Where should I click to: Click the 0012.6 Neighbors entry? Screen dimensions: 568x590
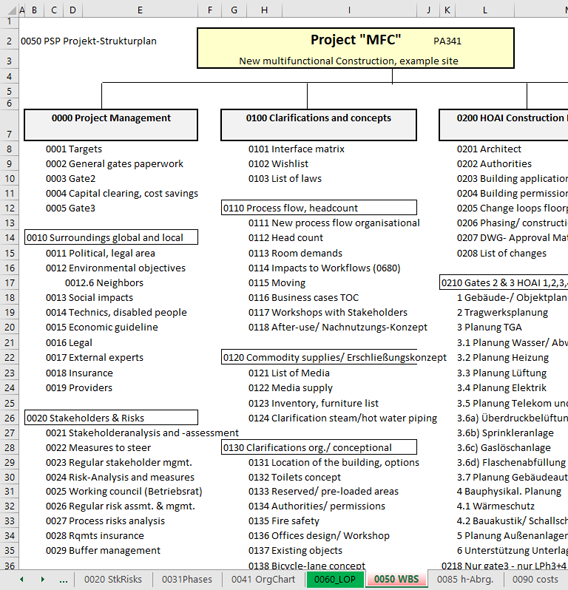[x=104, y=283]
